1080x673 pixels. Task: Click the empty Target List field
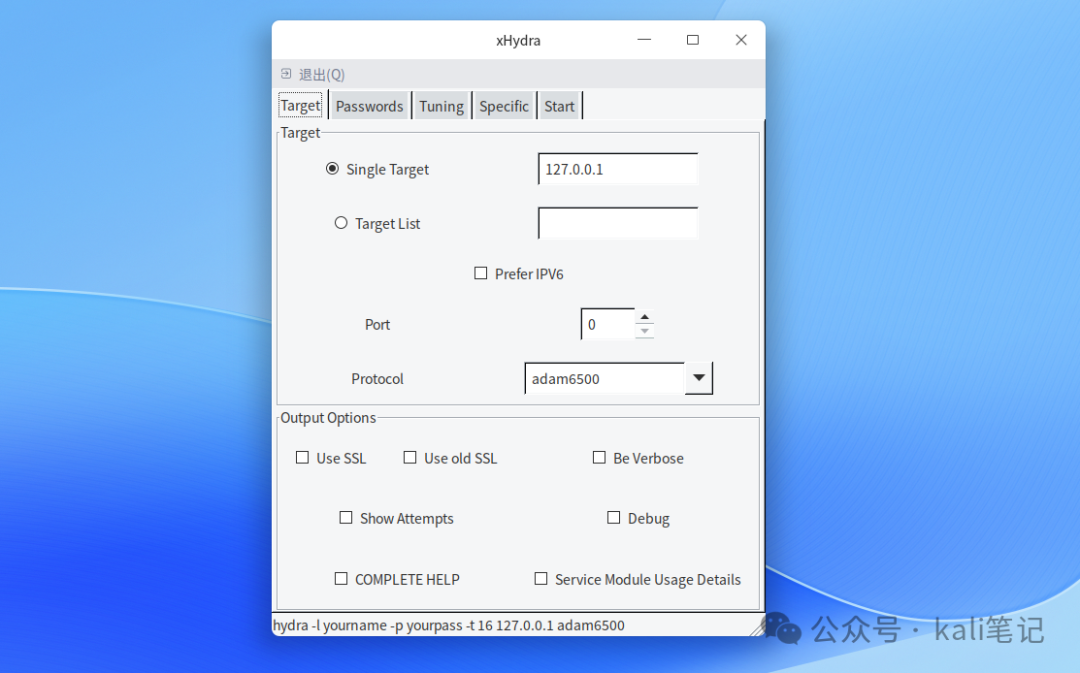click(x=618, y=223)
